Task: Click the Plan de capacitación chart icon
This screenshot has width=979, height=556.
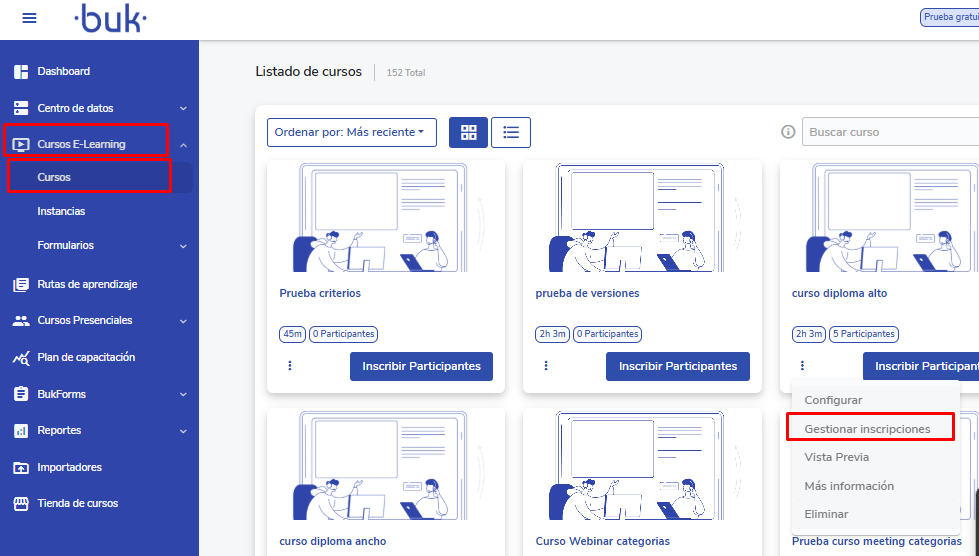Action: pyautogui.click(x=21, y=358)
